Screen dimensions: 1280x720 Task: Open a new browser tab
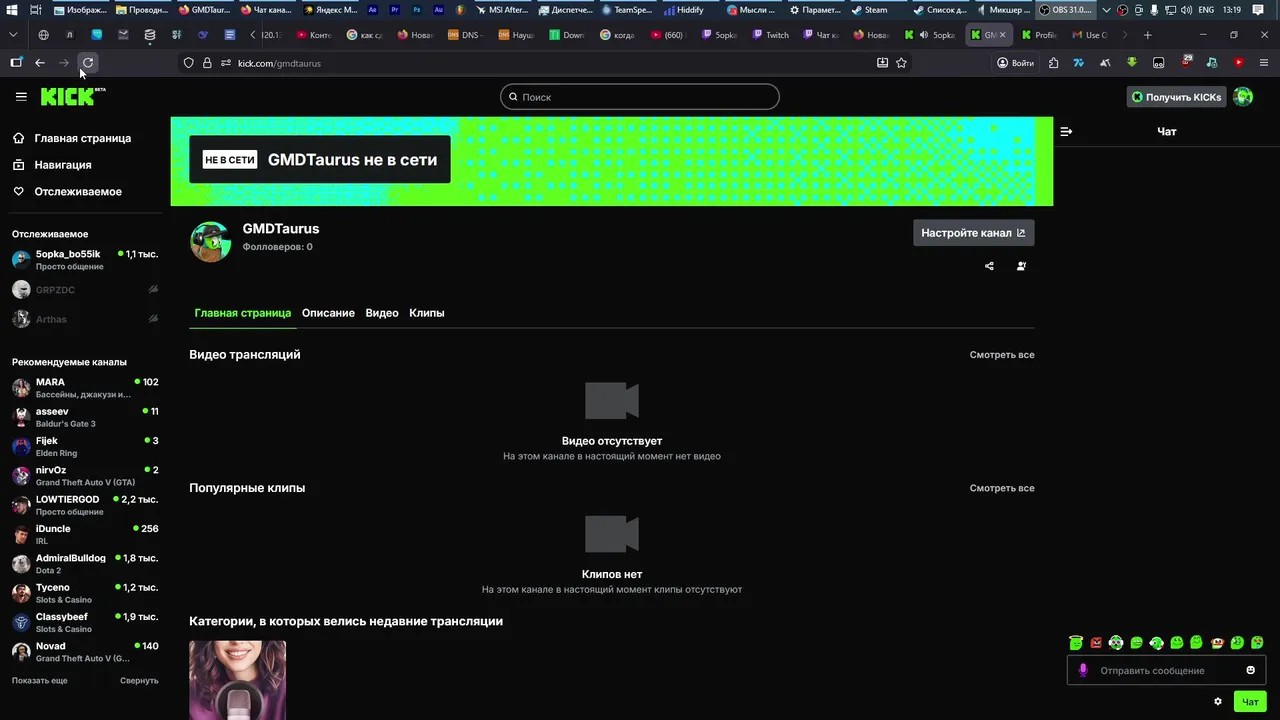click(x=1147, y=34)
